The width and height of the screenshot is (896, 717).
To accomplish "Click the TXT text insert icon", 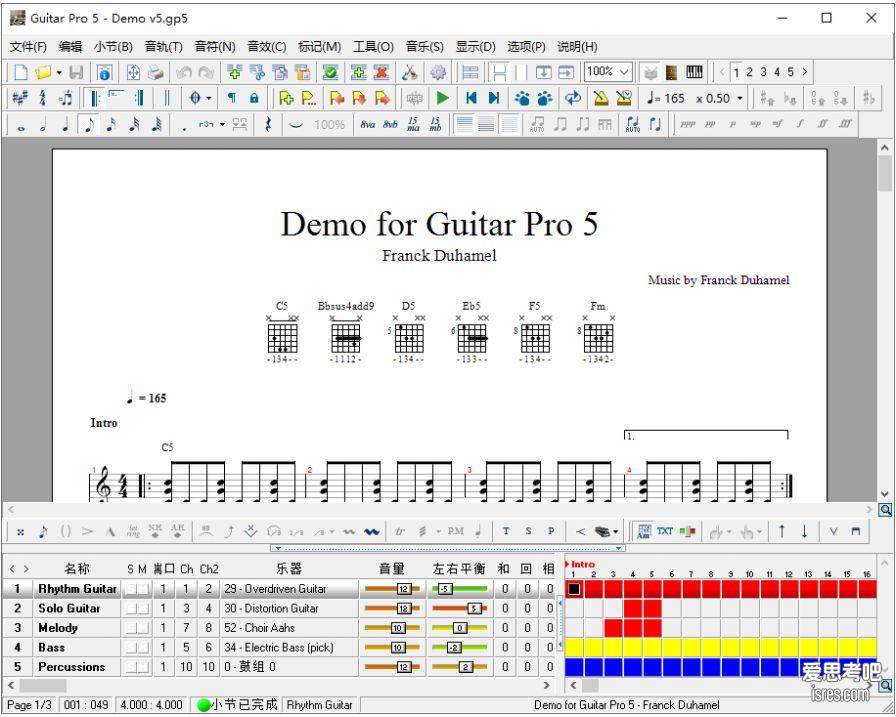I will click(665, 531).
